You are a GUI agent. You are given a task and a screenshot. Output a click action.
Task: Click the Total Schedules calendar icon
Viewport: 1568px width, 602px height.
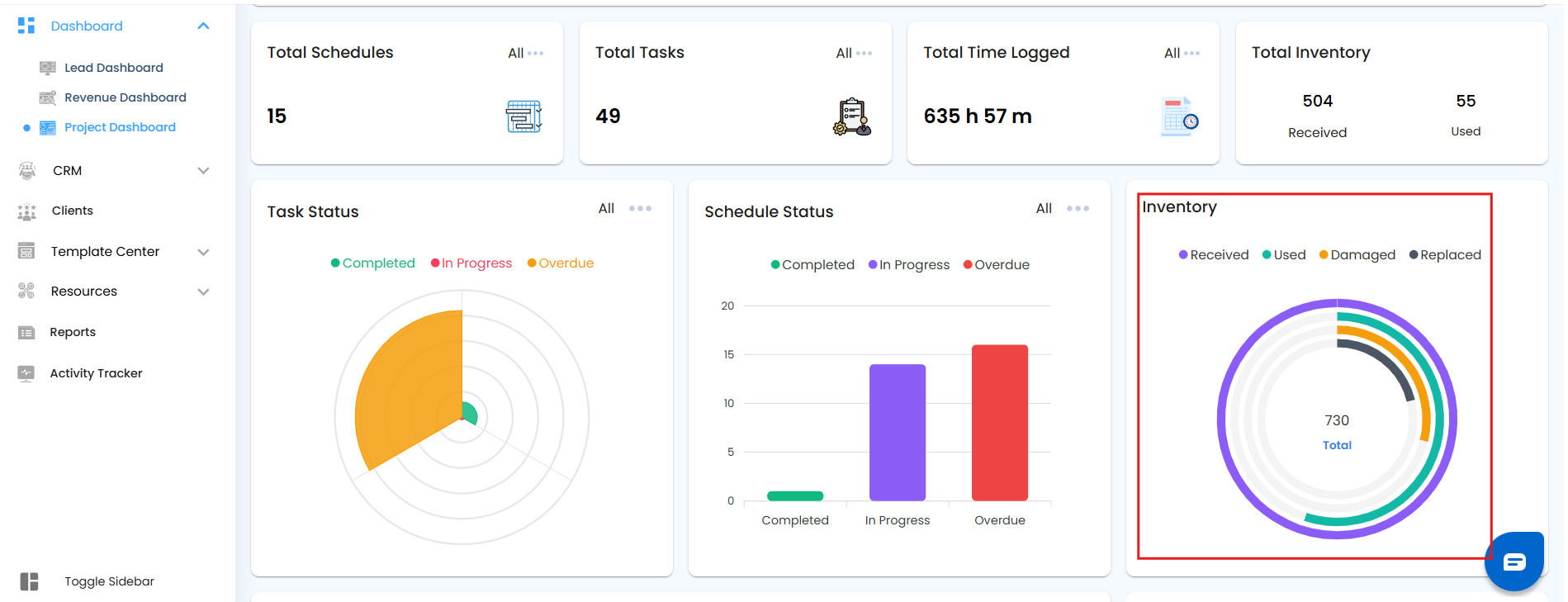523,116
